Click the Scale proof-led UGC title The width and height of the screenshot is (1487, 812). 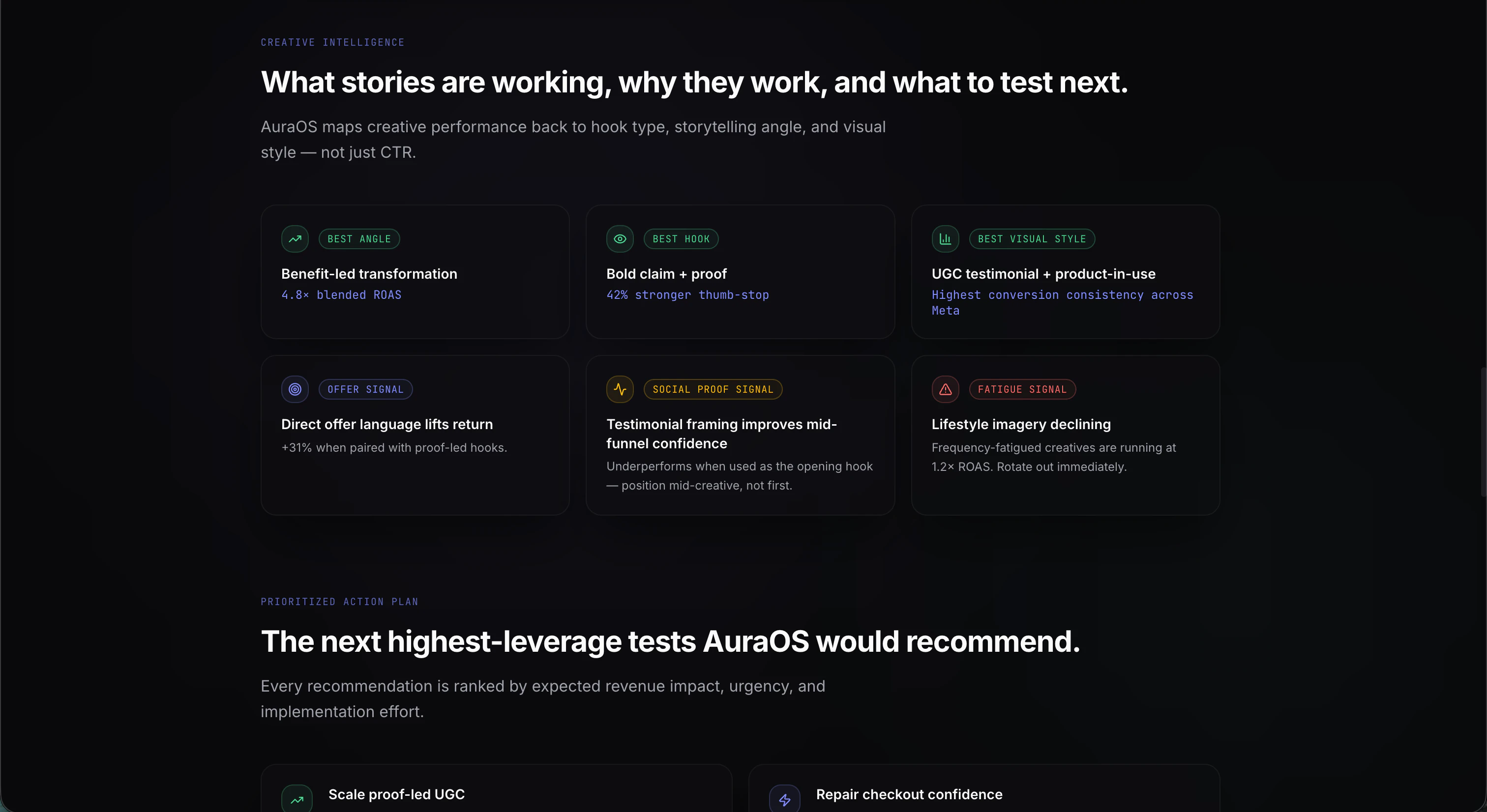coord(396,795)
